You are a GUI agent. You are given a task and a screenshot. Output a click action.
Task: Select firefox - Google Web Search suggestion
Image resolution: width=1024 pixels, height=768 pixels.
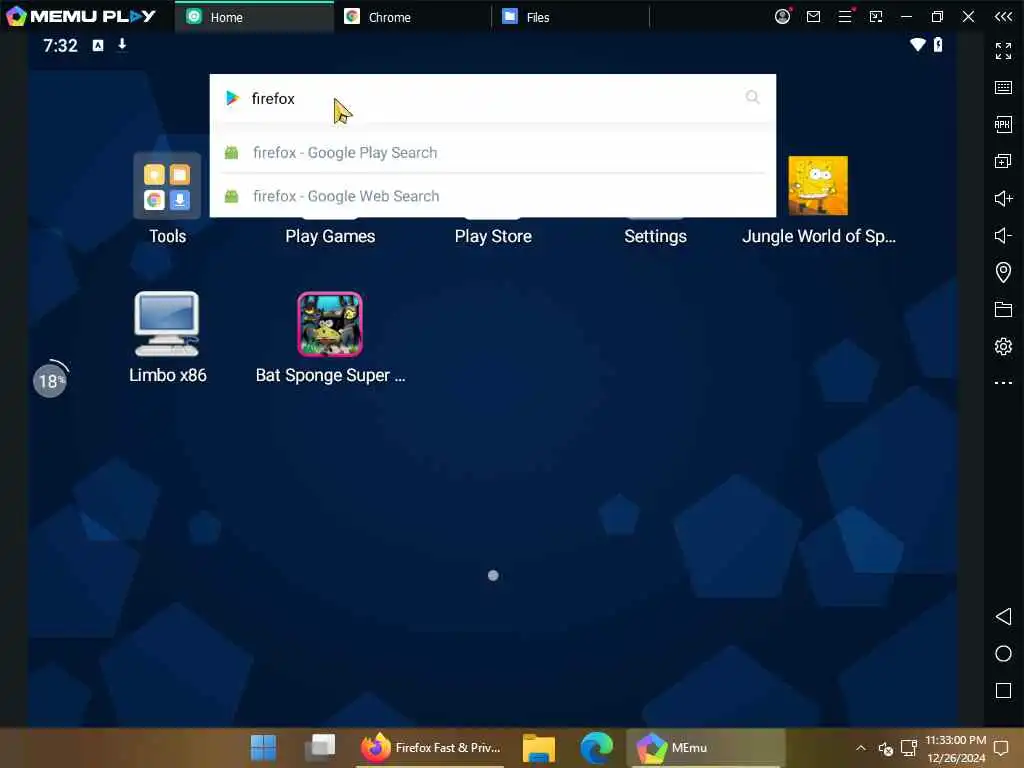point(493,196)
